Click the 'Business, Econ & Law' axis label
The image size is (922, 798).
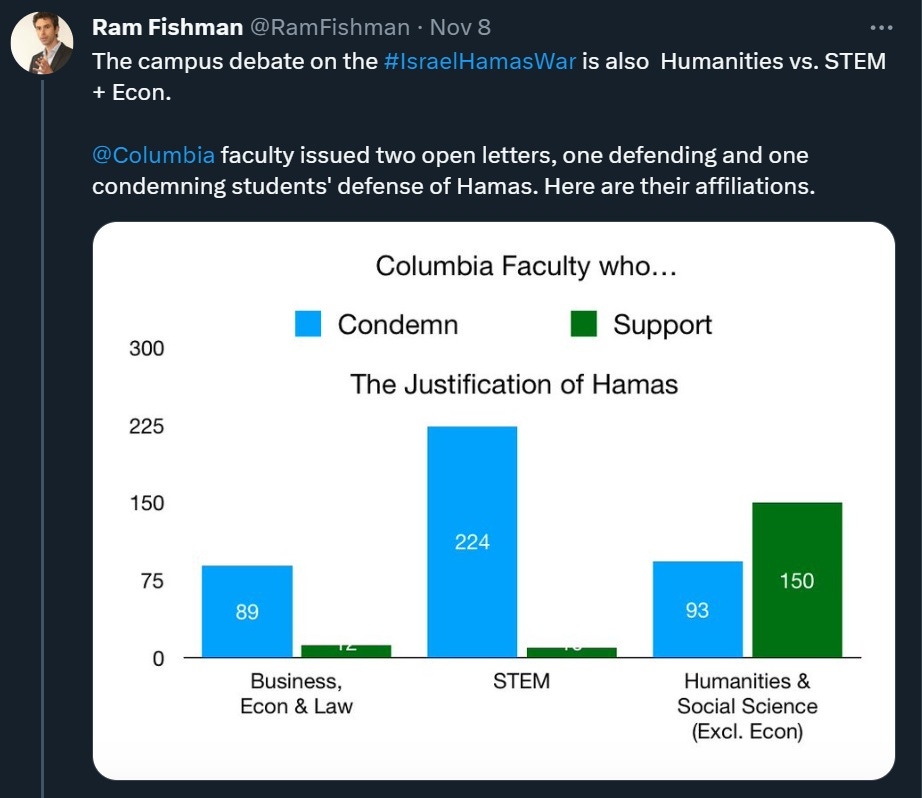point(296,693)
